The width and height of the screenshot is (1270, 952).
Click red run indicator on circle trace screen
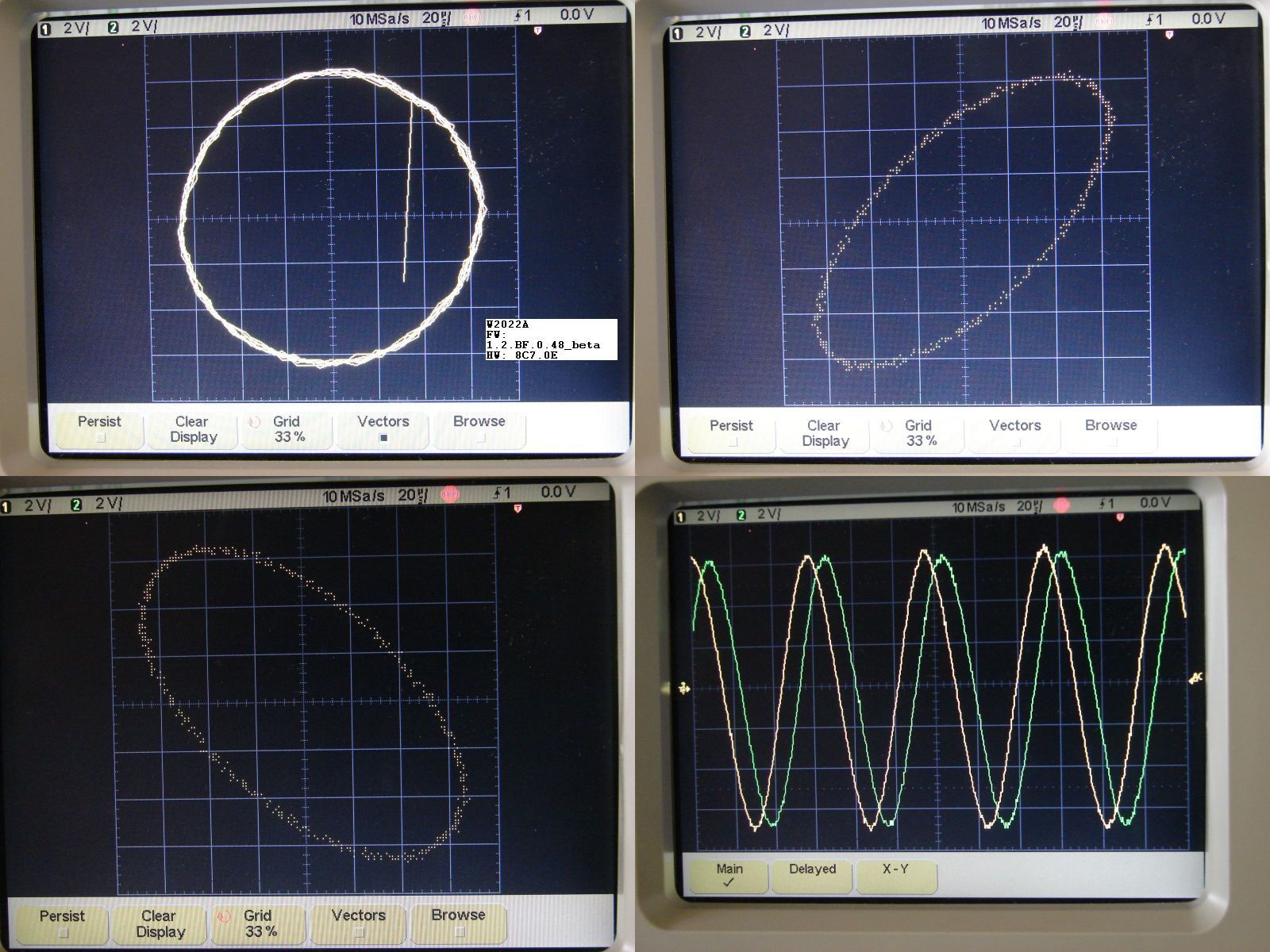(x=472, y=17)
